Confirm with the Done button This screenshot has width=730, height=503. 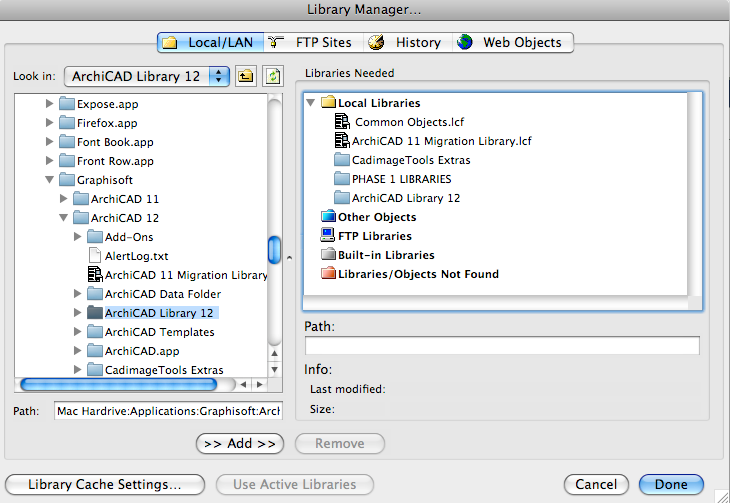[x=671, y=484]
